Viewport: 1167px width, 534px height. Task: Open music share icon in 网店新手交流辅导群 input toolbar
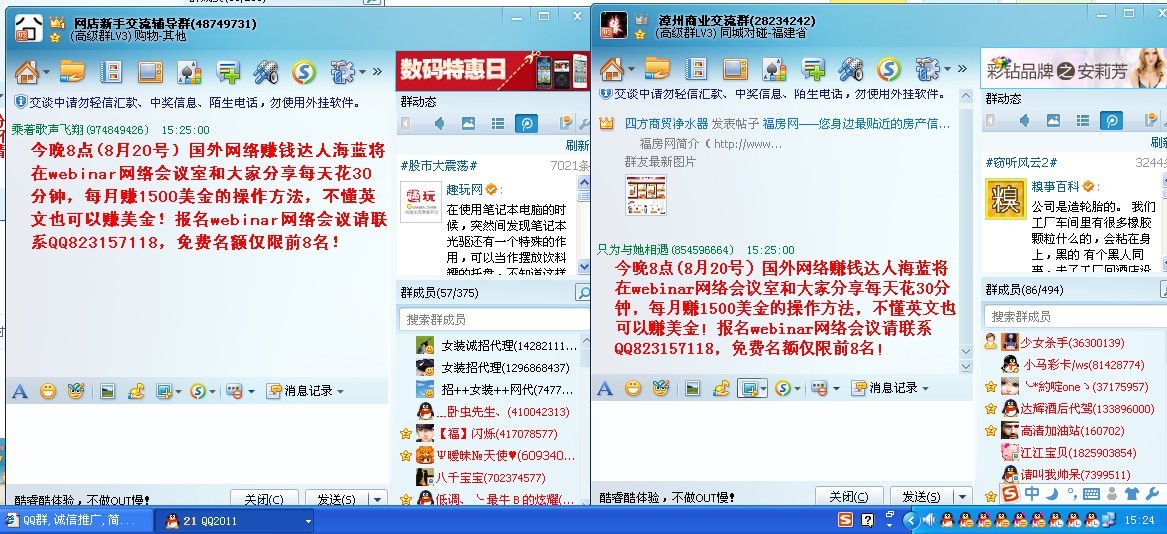(135, 391)
